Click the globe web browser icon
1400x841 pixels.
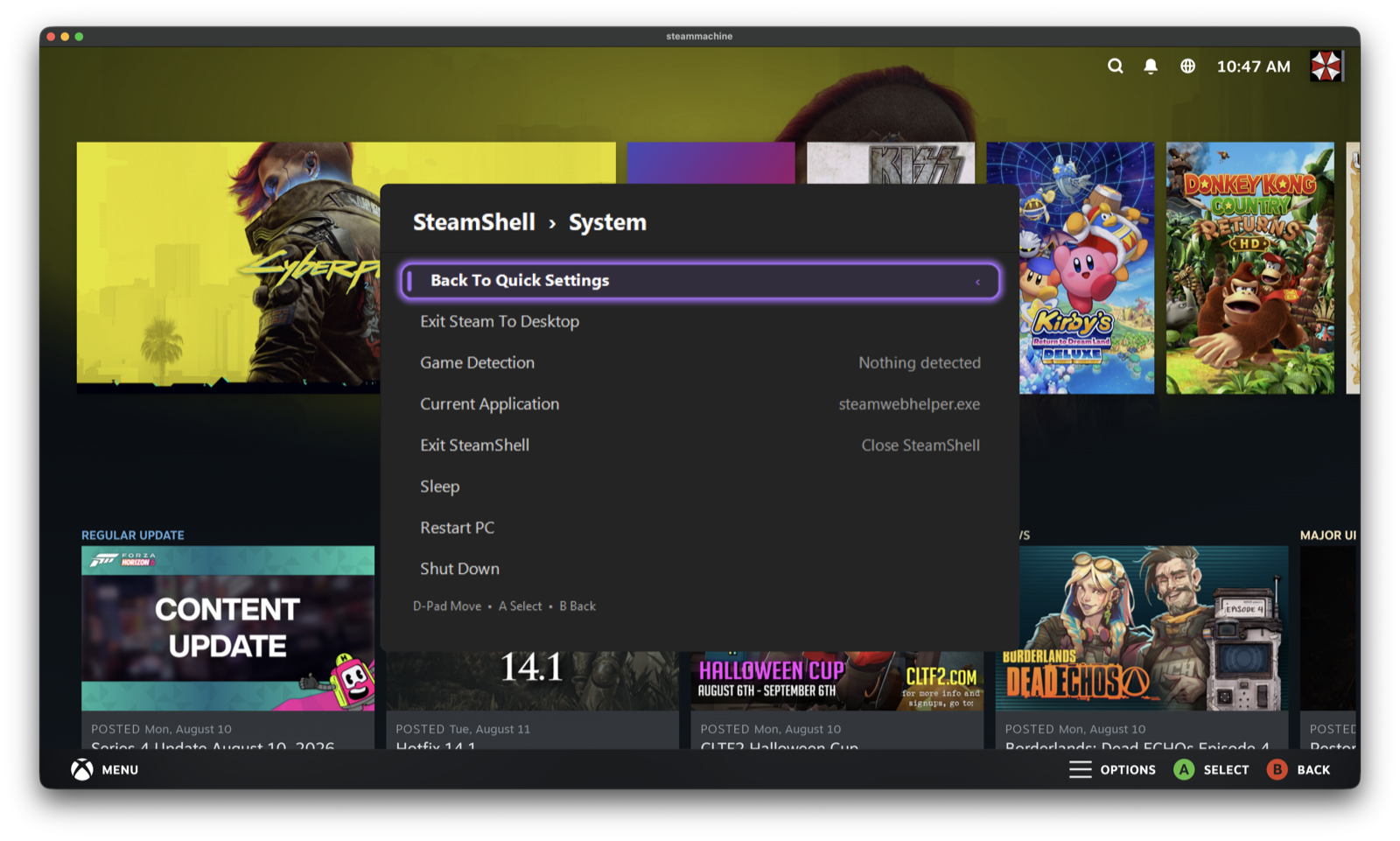pos(1187,67)
